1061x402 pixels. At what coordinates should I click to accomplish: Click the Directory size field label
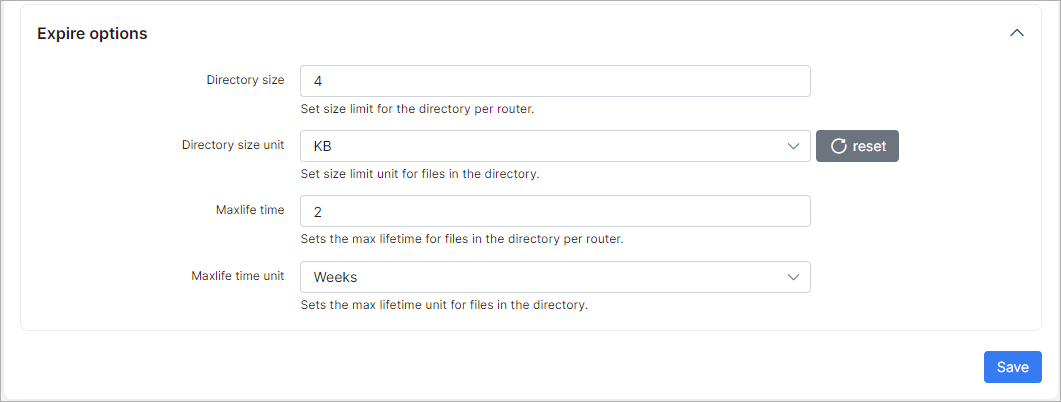(x=245, y=80)
